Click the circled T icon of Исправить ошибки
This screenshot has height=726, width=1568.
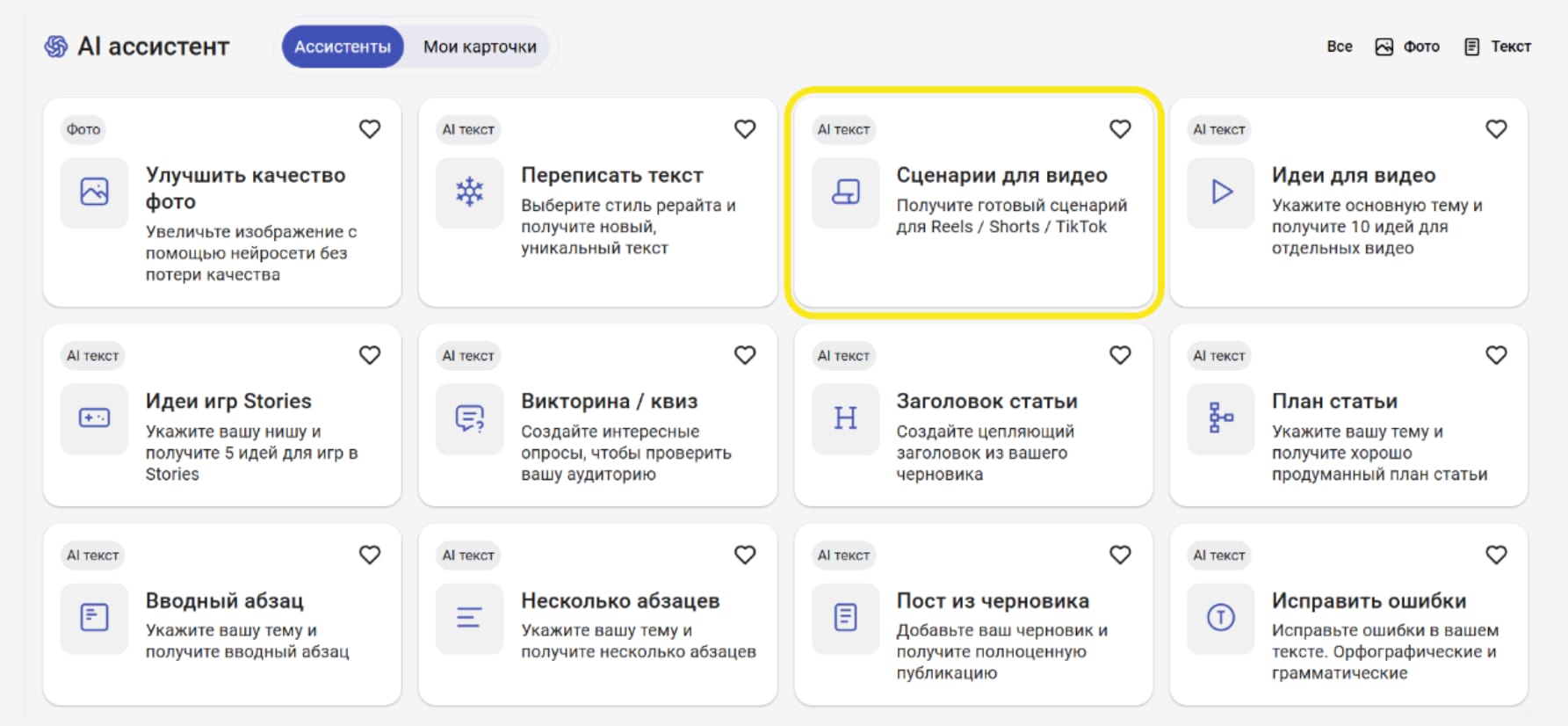(1221, 618)
